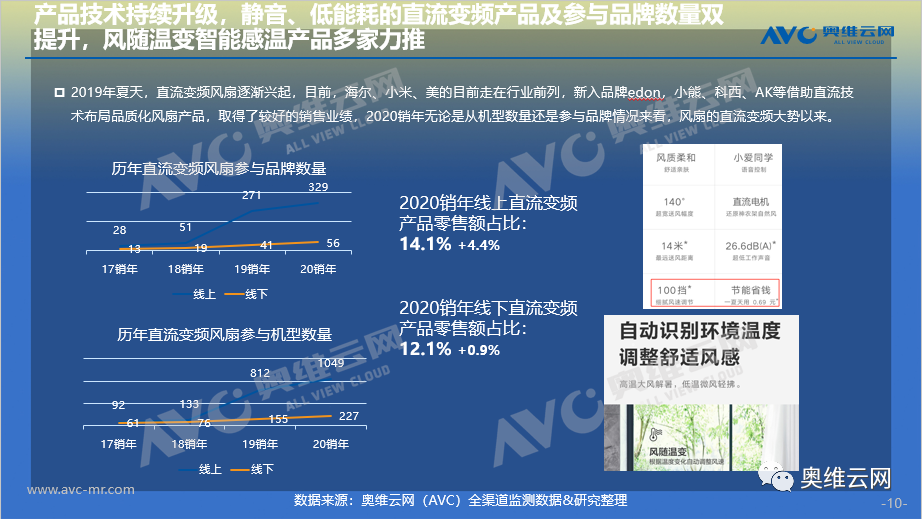This screenshot has height=519, width=922.
Task: Click data label 227 on model chart
Action: 349,416
